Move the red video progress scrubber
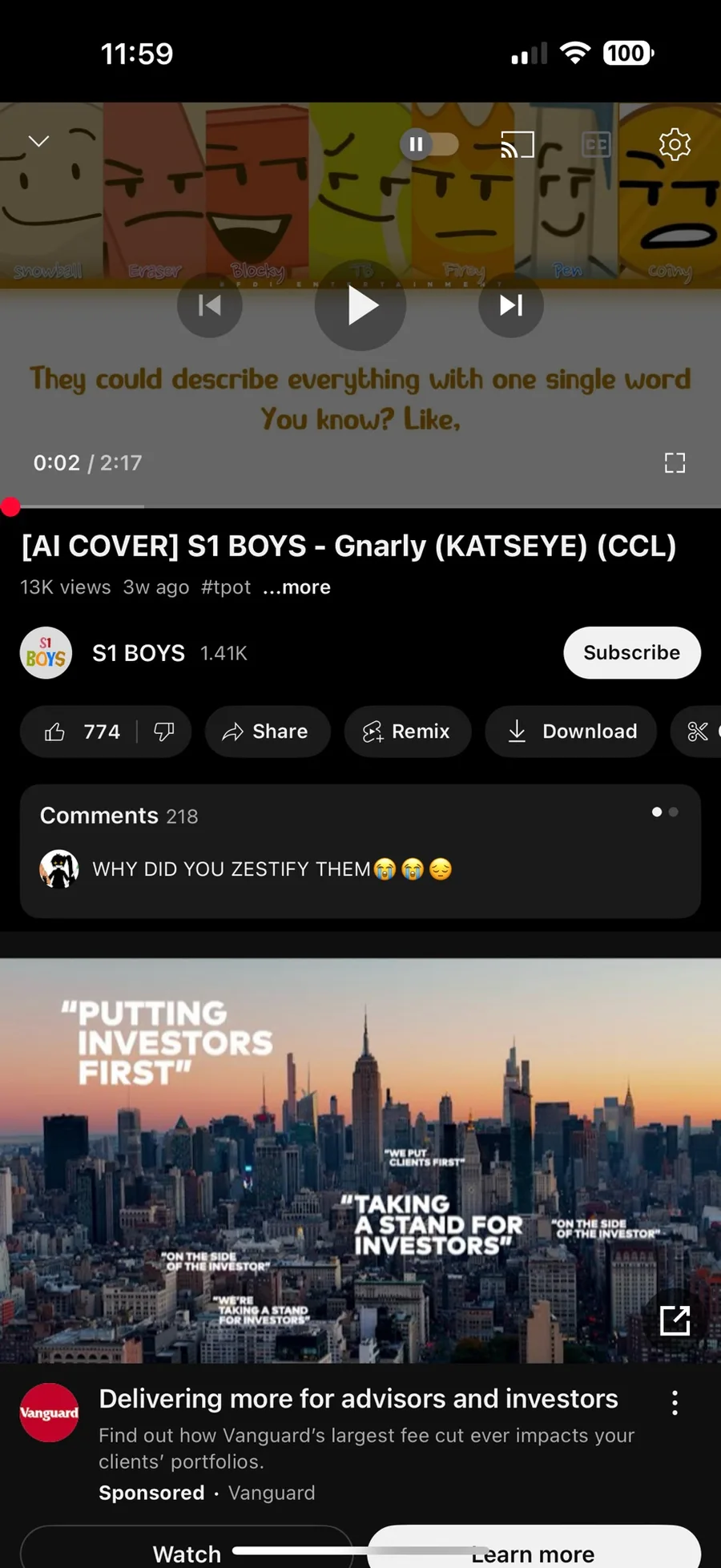The image size is (721, 1568). pos(10,506)
